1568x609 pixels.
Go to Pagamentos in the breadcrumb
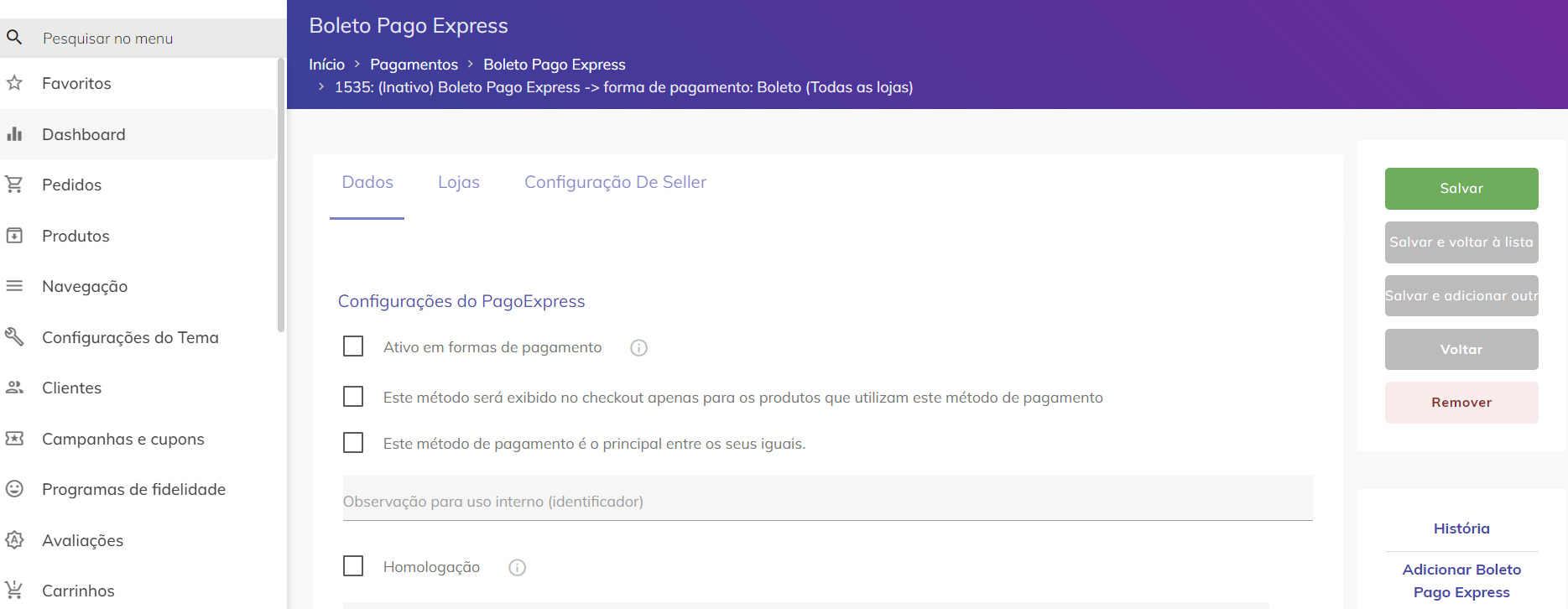[414, 65]
